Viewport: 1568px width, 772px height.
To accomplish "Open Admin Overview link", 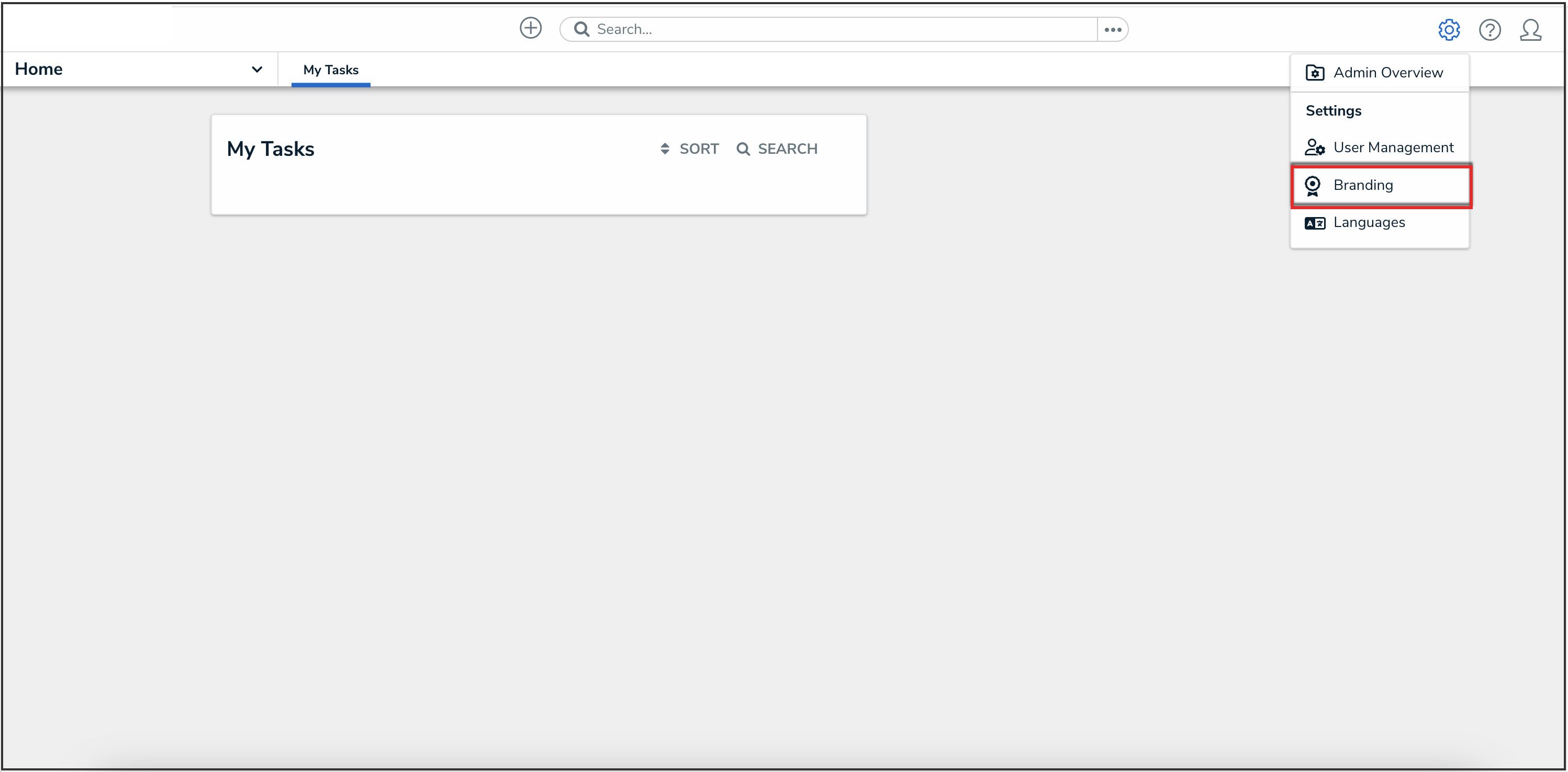I will click(x=1387, y=72).
